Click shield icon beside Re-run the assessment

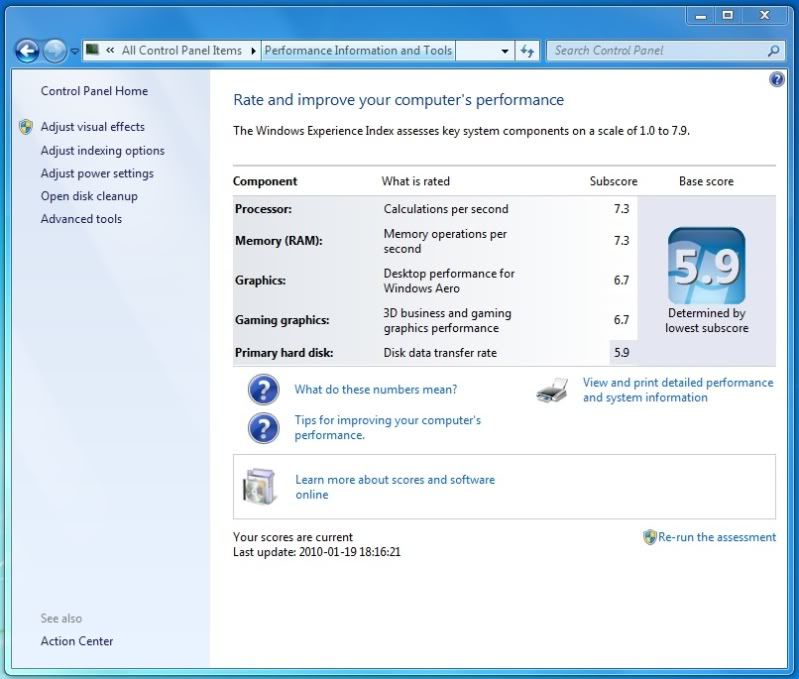pyautogui.click(x=650, y=537)
